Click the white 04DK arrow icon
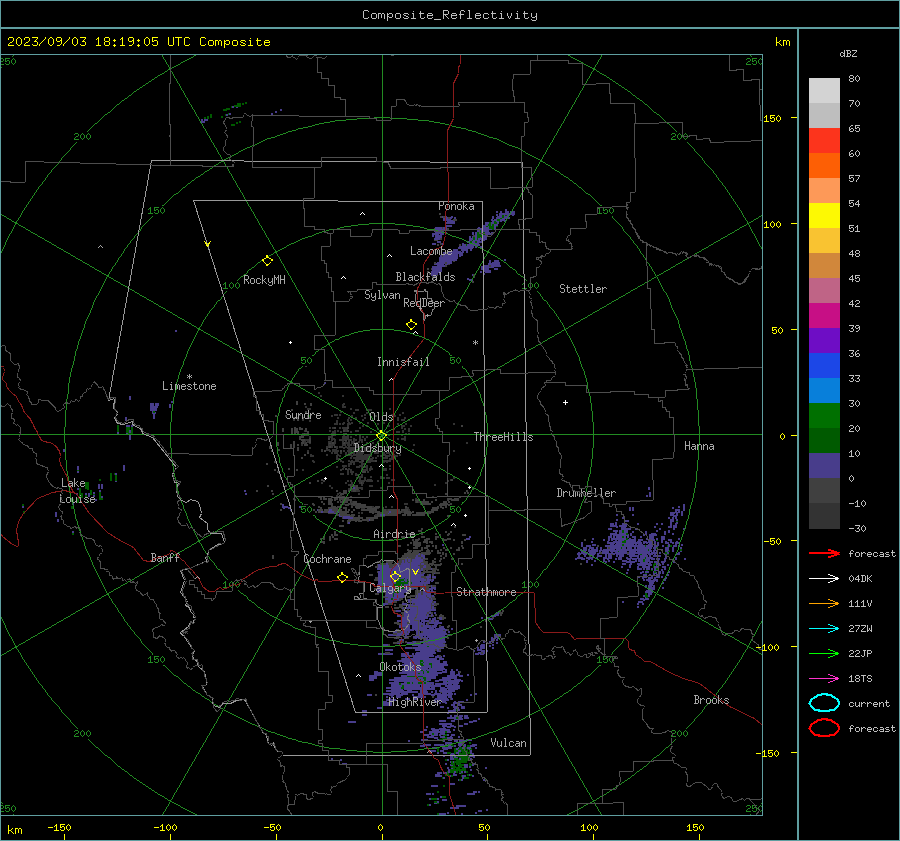Image resolution: width=900 pixels, height=841 pixels. pos(824,578)
